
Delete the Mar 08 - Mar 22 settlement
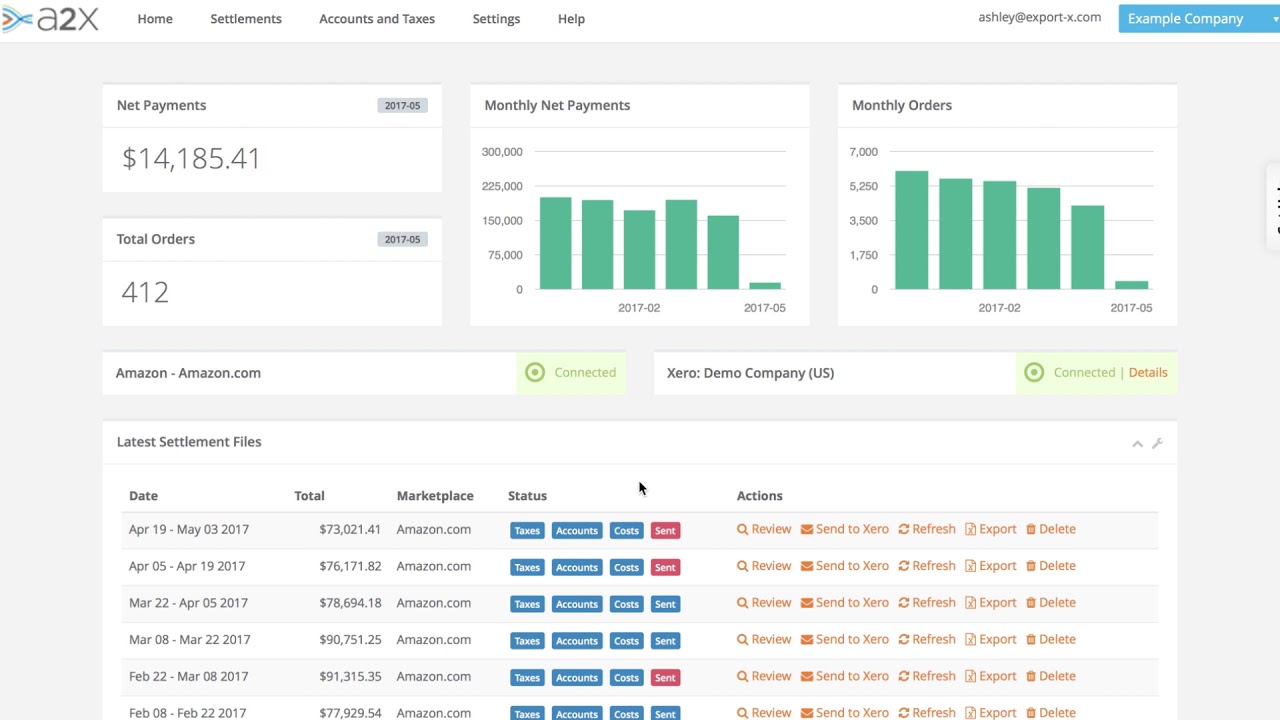1050,639
